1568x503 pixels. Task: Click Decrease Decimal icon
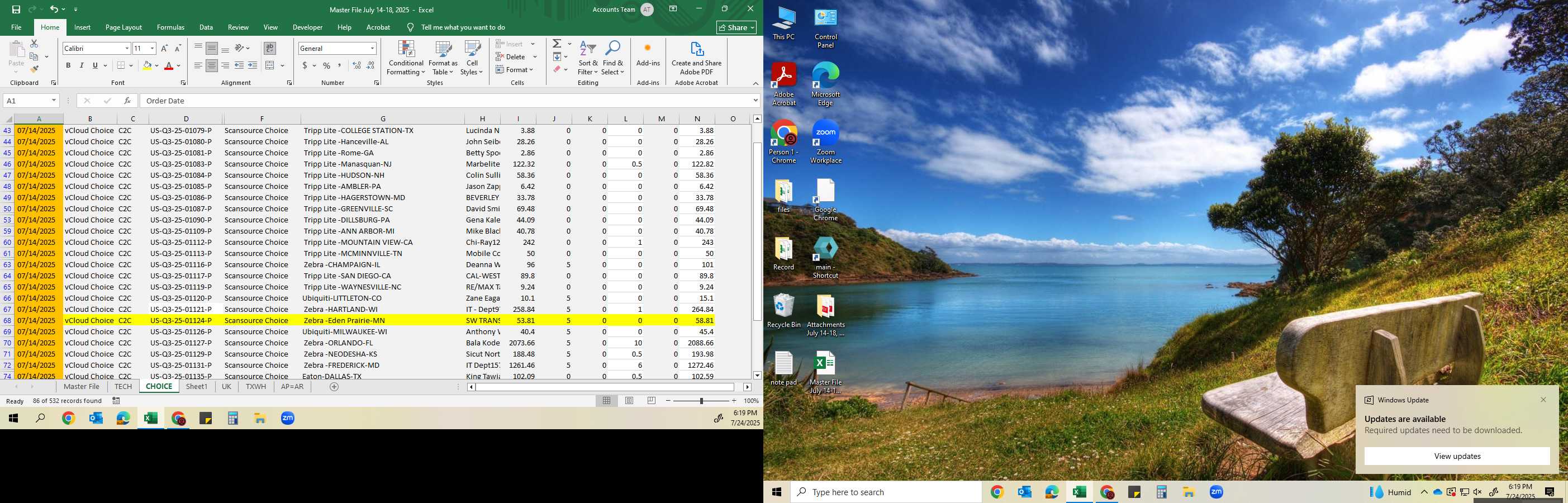(370, 65)
